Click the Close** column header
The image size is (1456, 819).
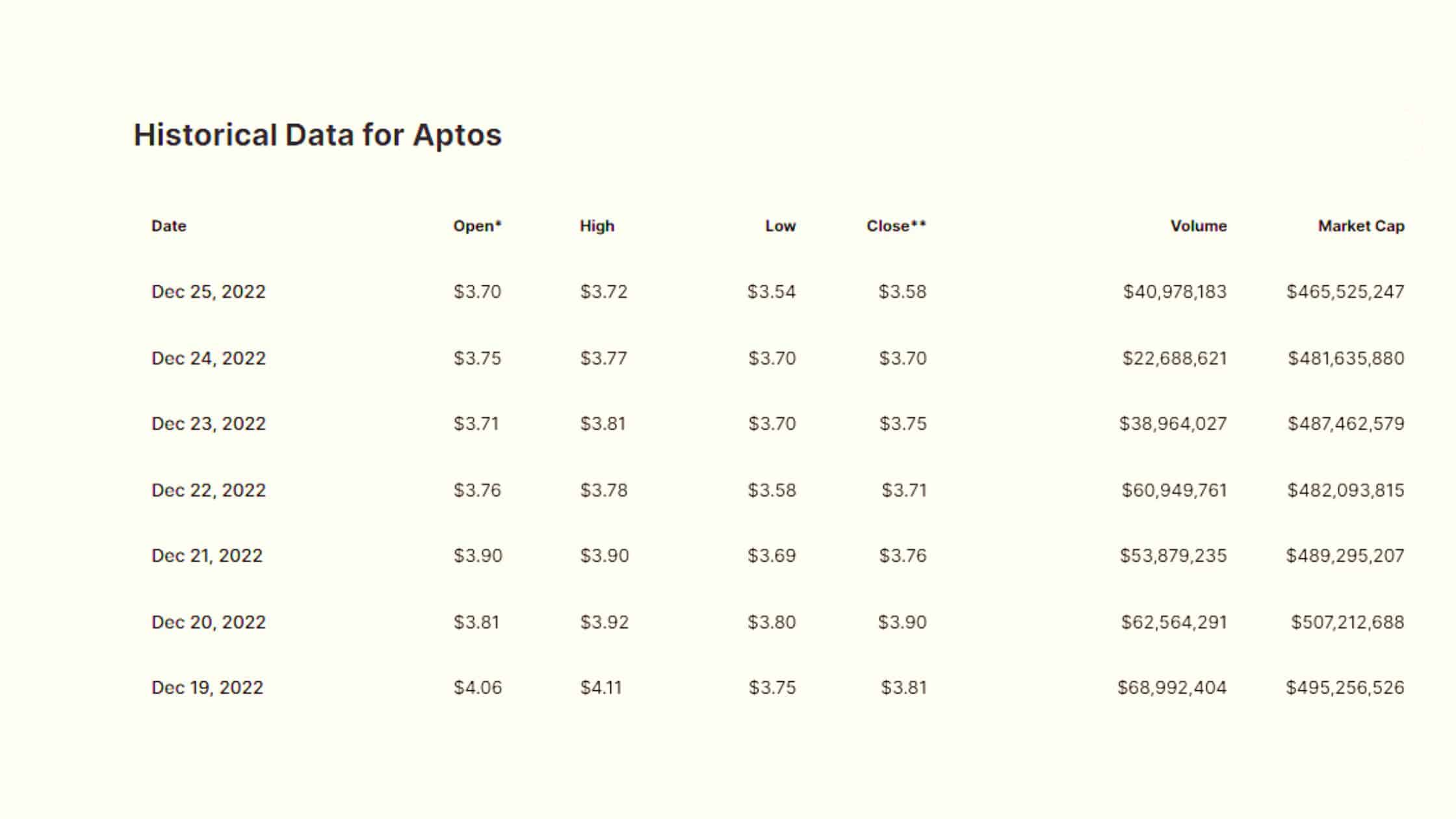(896, 226)
